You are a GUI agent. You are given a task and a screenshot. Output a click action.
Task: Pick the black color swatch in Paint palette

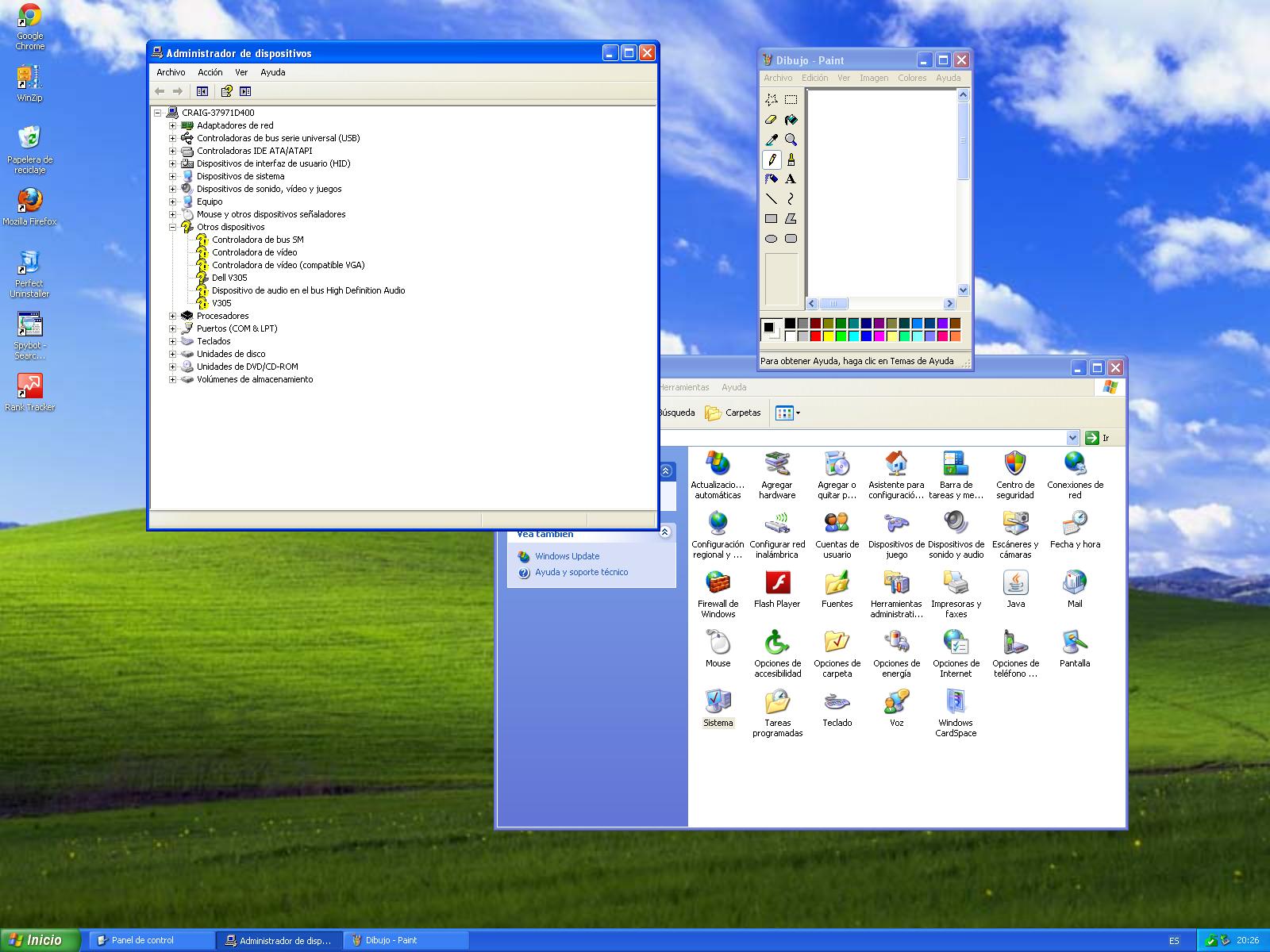point(790,324)
